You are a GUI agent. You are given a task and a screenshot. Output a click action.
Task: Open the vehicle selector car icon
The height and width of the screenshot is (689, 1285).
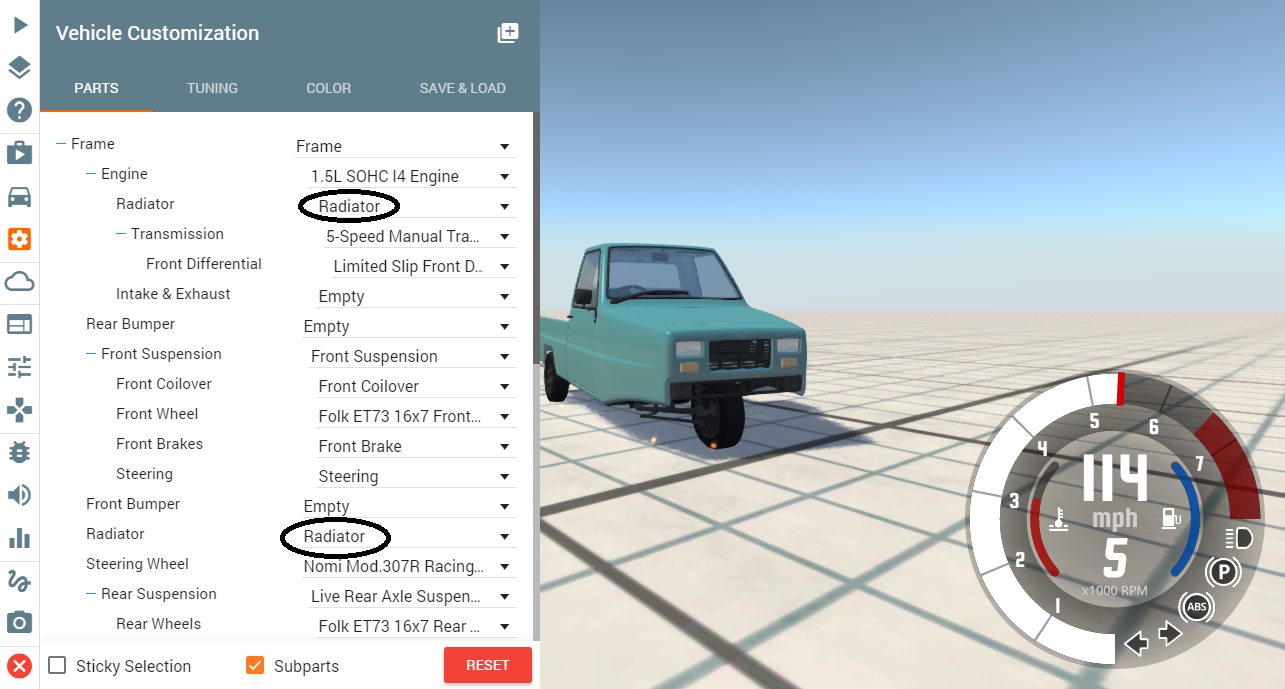(x=19, y=196)
